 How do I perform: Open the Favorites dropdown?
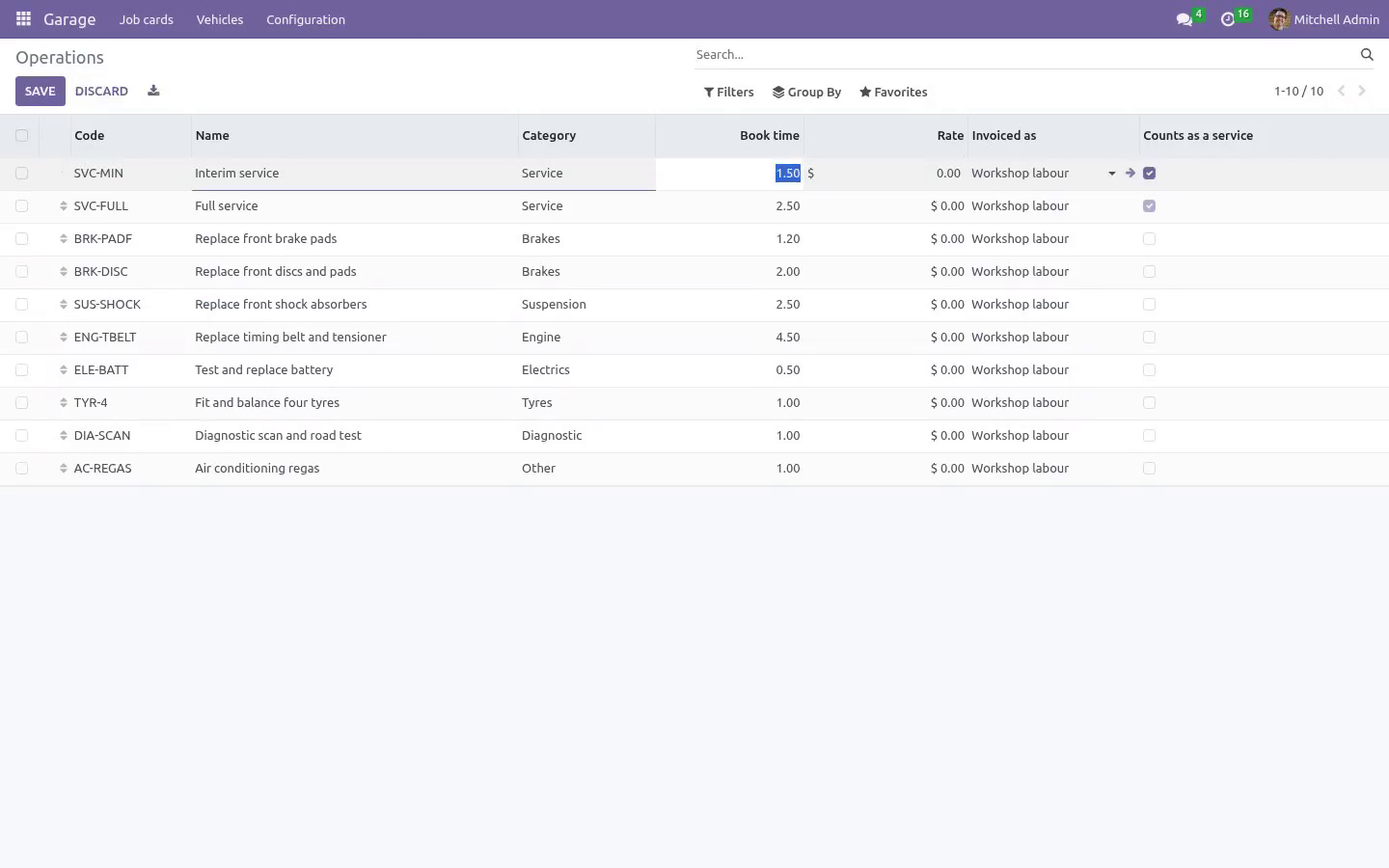893,93
